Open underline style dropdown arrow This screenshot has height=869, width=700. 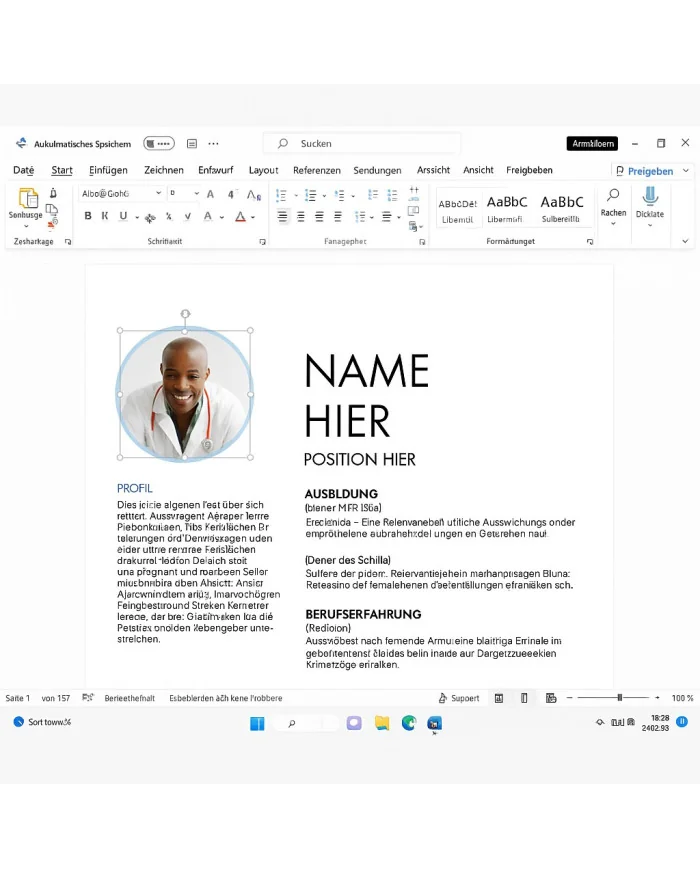137,217
